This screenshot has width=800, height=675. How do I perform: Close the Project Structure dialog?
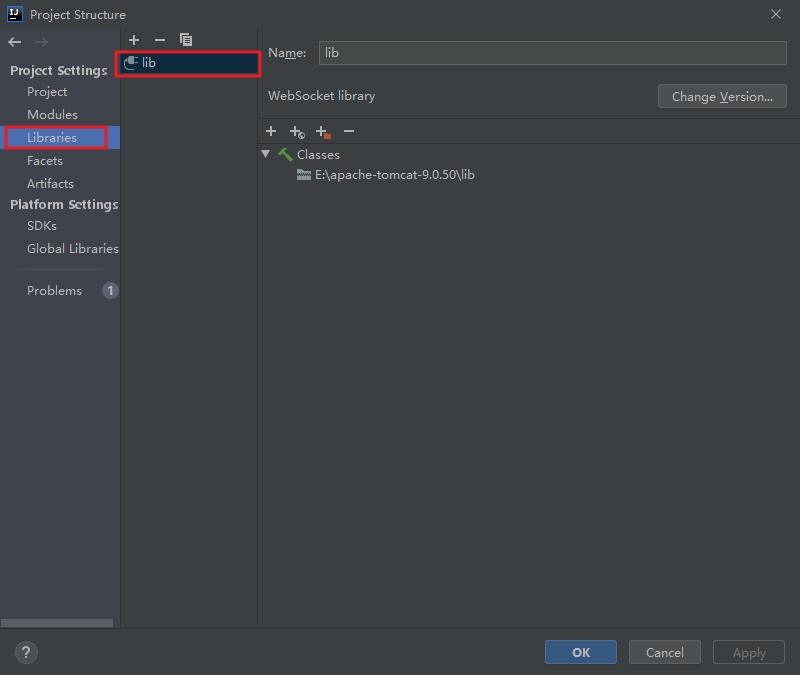pos(776,14)
